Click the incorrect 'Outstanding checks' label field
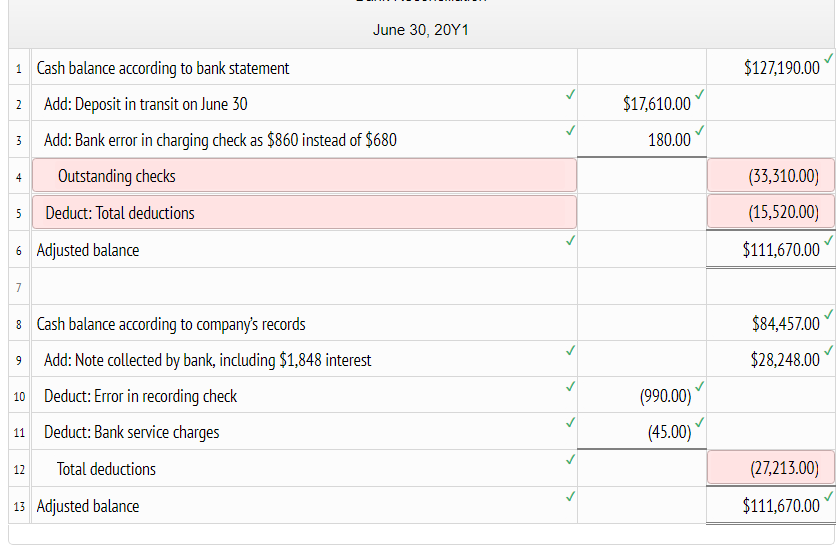This screenshot has height=556, width=836. (304, 175)
